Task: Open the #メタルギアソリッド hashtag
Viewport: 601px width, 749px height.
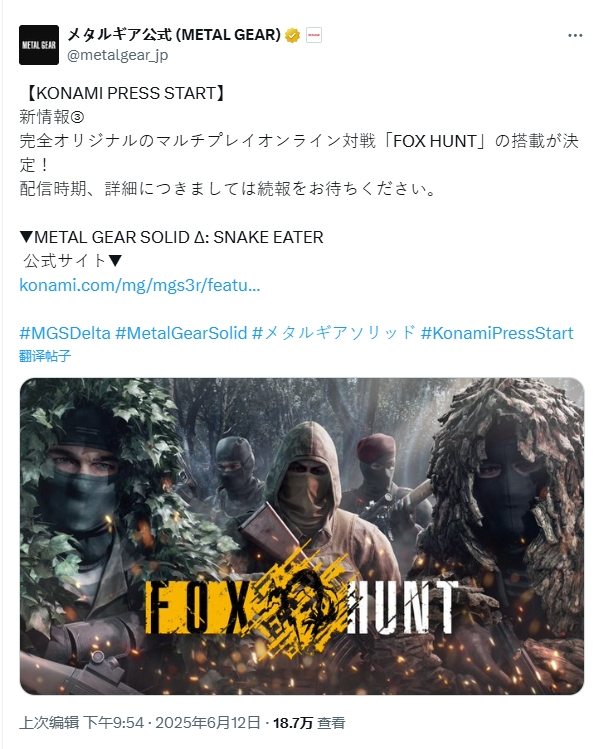Action: (333, 333)
